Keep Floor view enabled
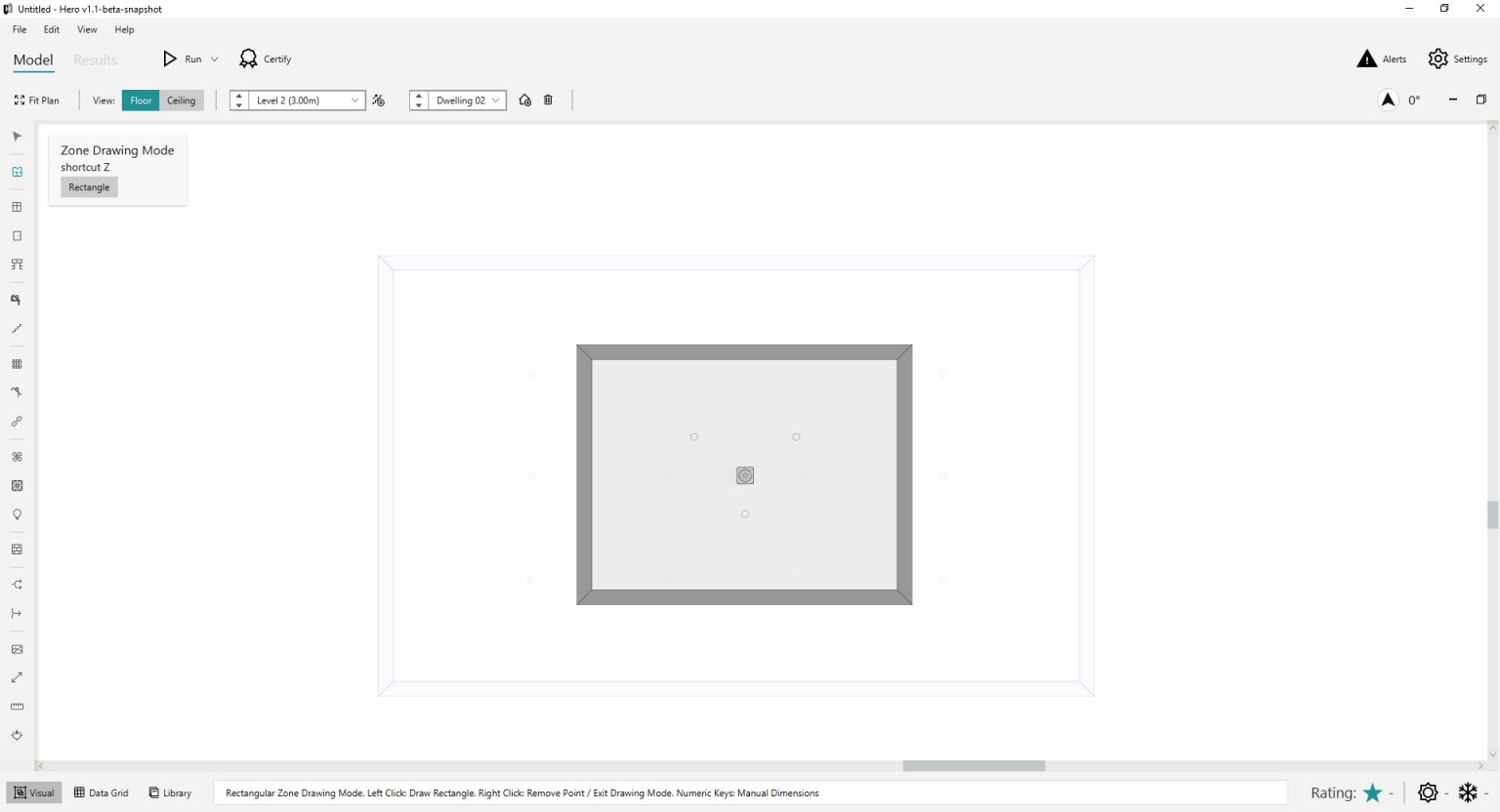Viewport: 1500px width, 812px height. click(141, 100)
